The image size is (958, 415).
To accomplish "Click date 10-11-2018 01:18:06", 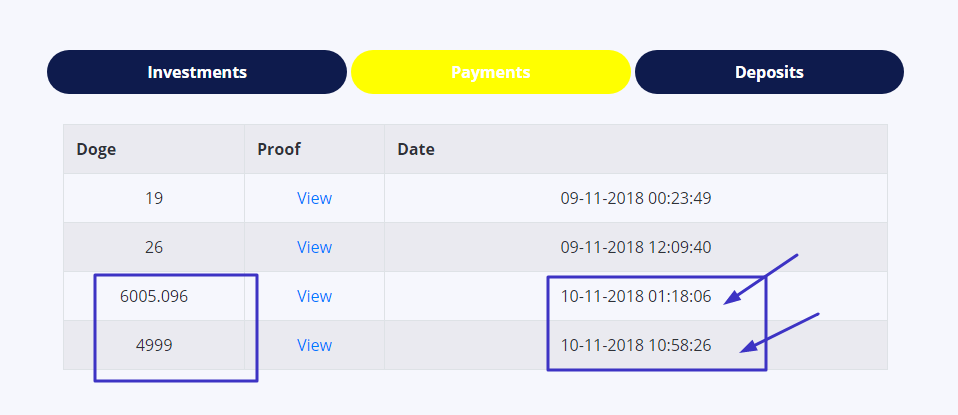I will pyautogui.click(x=636, y=296).
